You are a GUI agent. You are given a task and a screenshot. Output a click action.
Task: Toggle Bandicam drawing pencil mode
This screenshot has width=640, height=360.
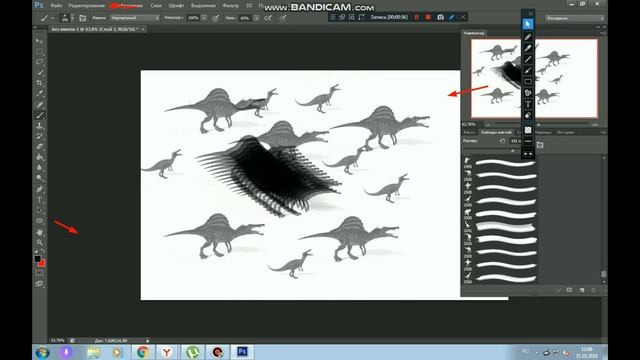452,17
